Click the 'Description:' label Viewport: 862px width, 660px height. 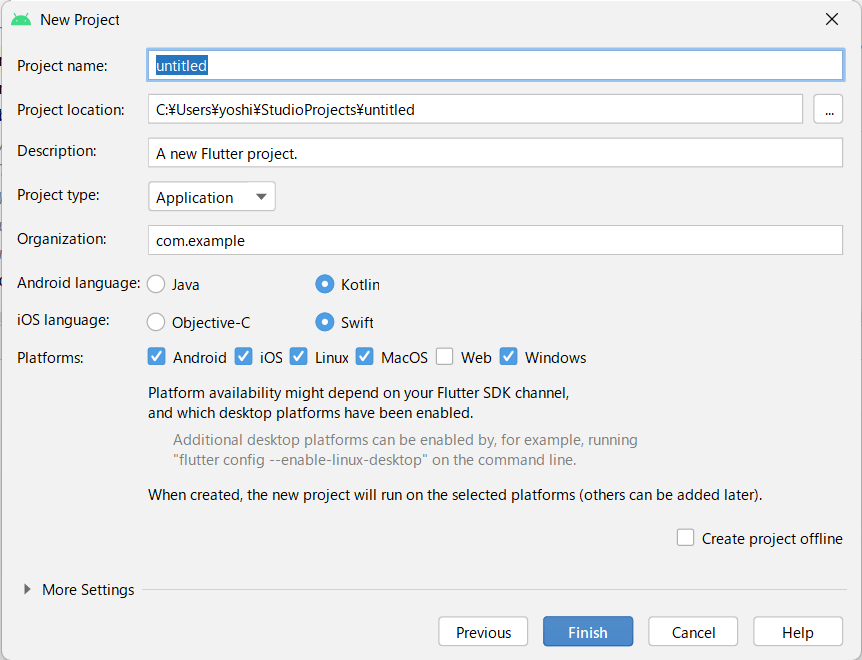tap(57, 151)
